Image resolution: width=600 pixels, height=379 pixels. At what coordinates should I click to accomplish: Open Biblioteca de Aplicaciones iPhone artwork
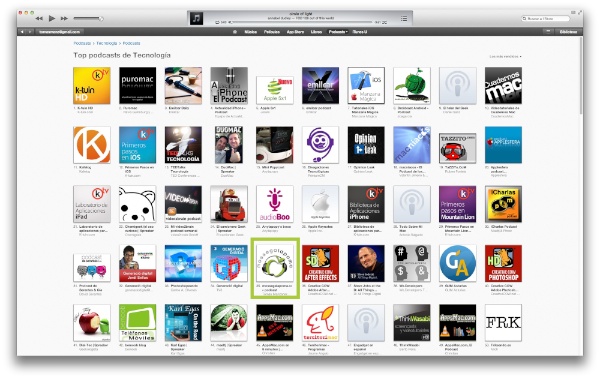366,204
